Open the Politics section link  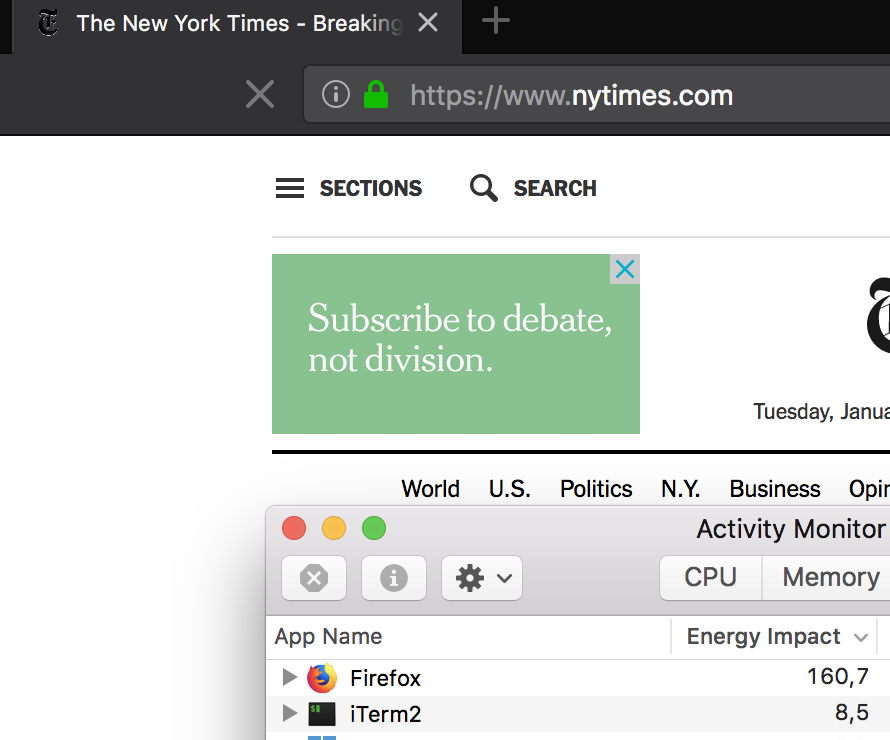(596, 489)
